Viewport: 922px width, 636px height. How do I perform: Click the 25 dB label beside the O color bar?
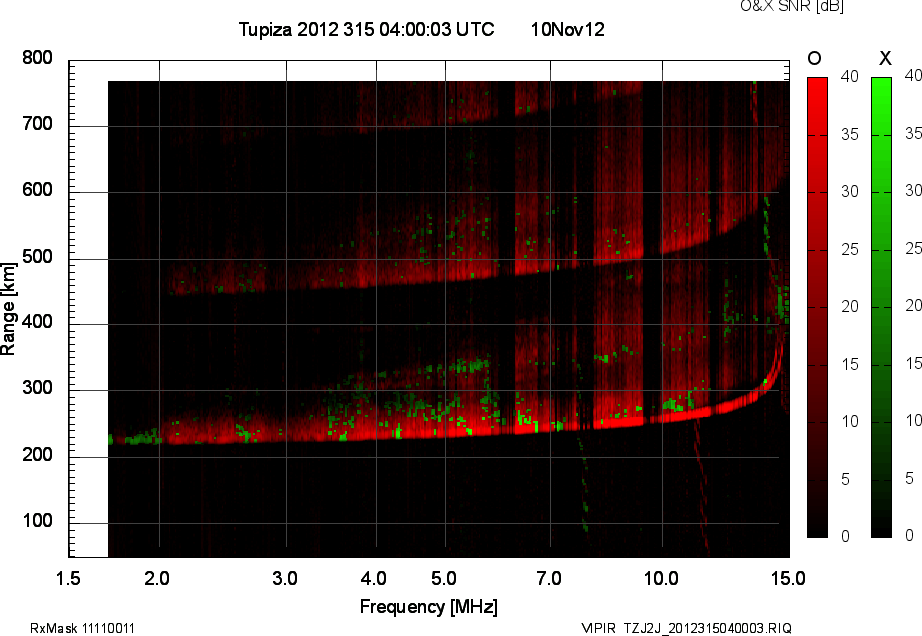pyautogui.click(x=850, y=250)
